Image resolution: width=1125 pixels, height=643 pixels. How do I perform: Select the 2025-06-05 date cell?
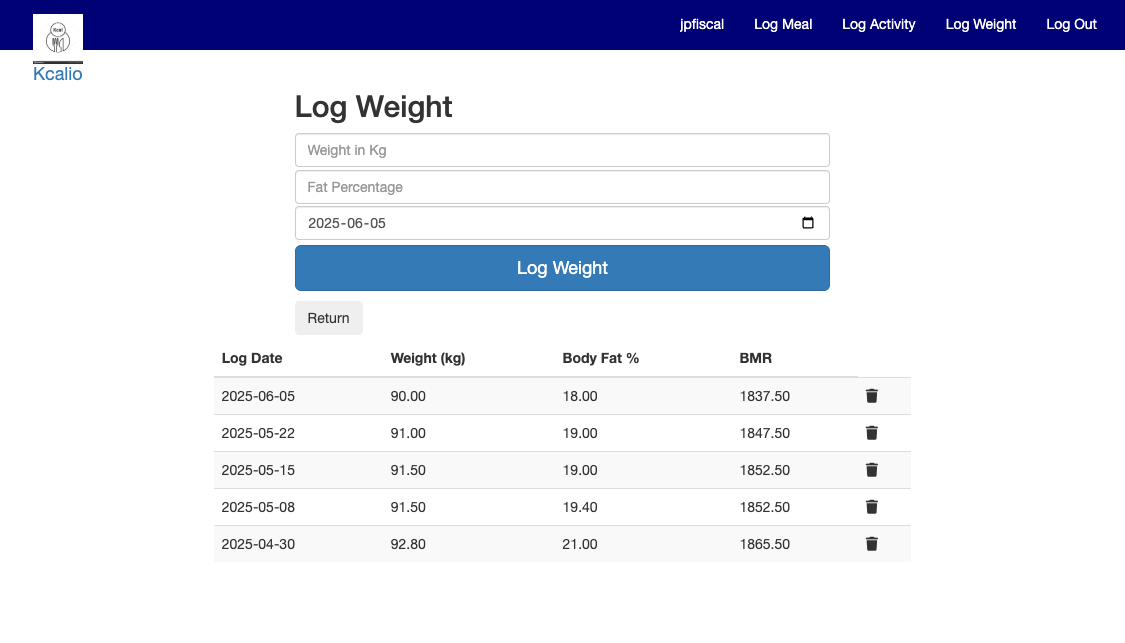point(258,396)
